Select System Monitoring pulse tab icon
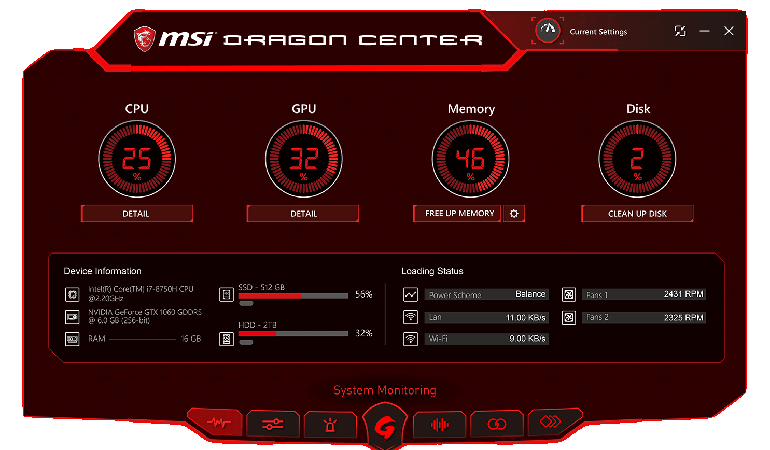 217,422
